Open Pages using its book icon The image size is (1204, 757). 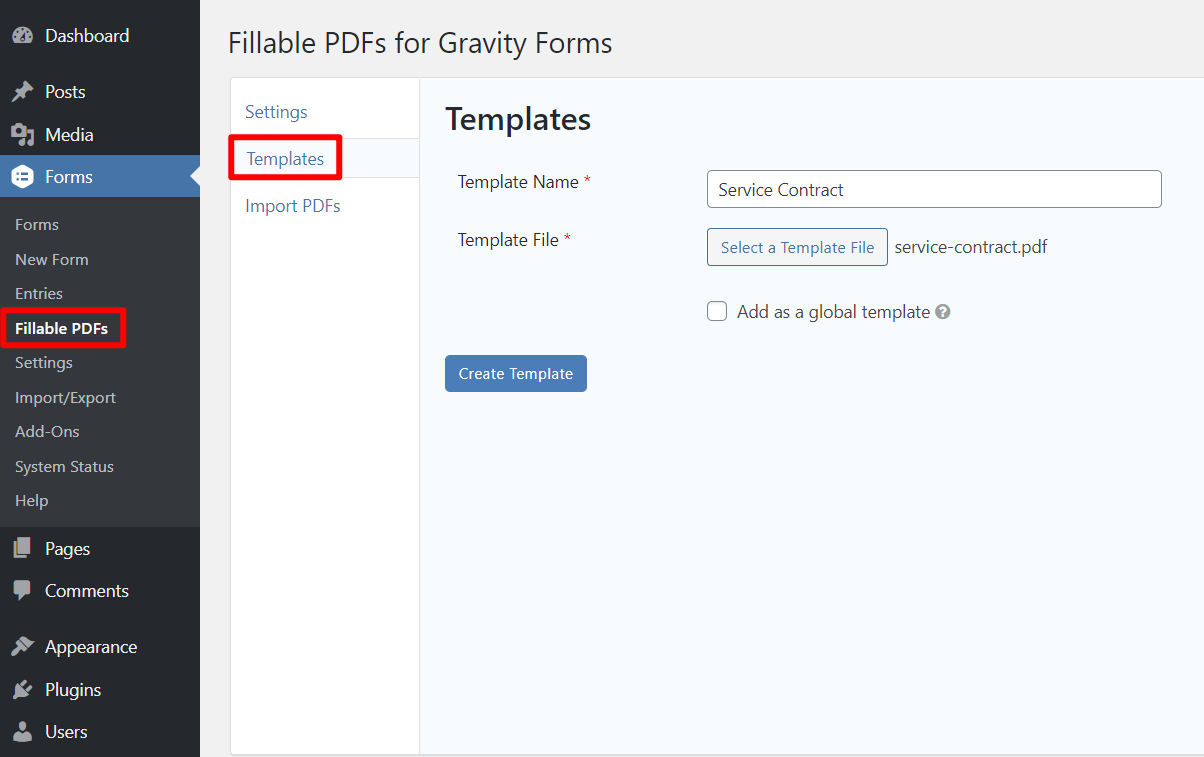click(22, 547)
